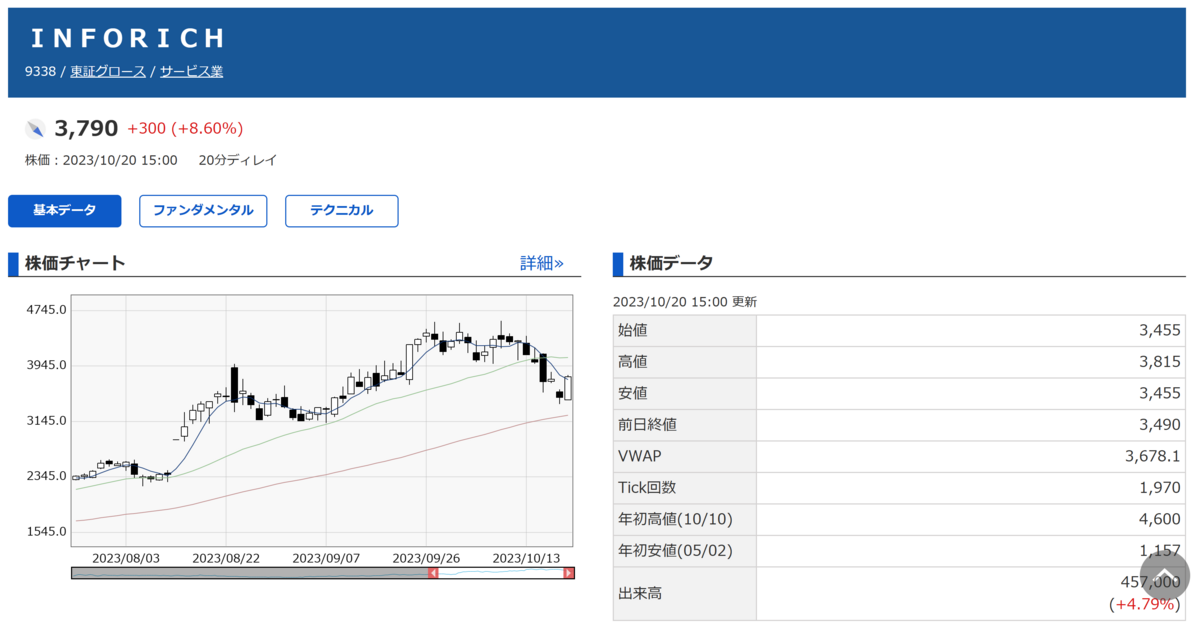
Task: Click the price change +300 (+8.60%)
Action: [x=185, y=129]
